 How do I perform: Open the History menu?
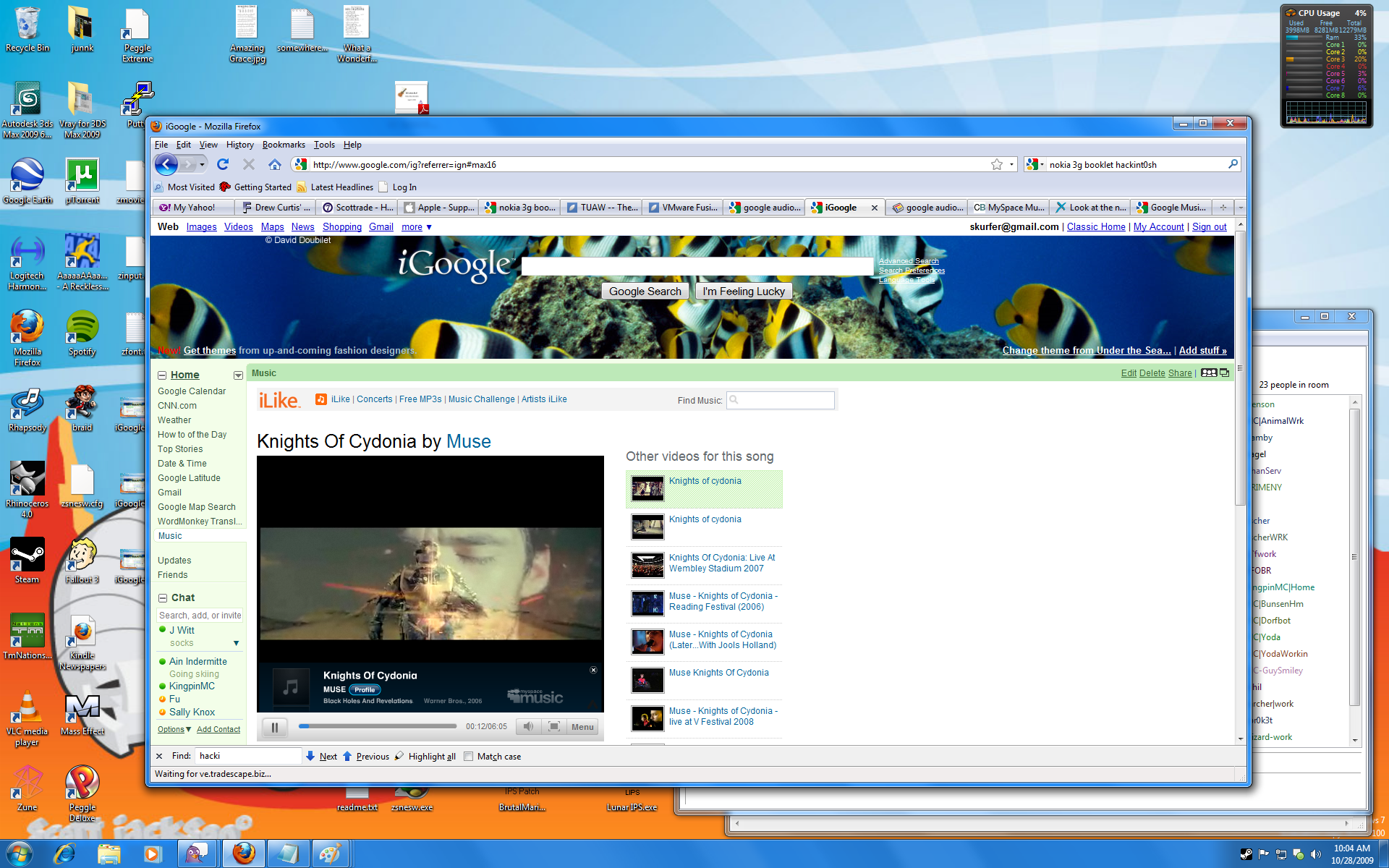pyautogui.click(x=239, y=145)
